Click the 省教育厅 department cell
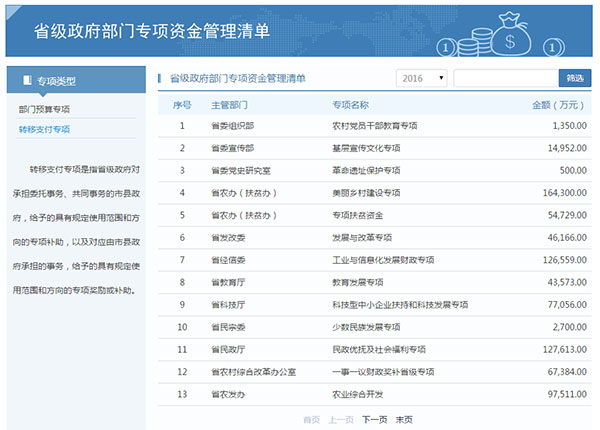The height and width of the screenshot is (430, 600). coord(228,280)
